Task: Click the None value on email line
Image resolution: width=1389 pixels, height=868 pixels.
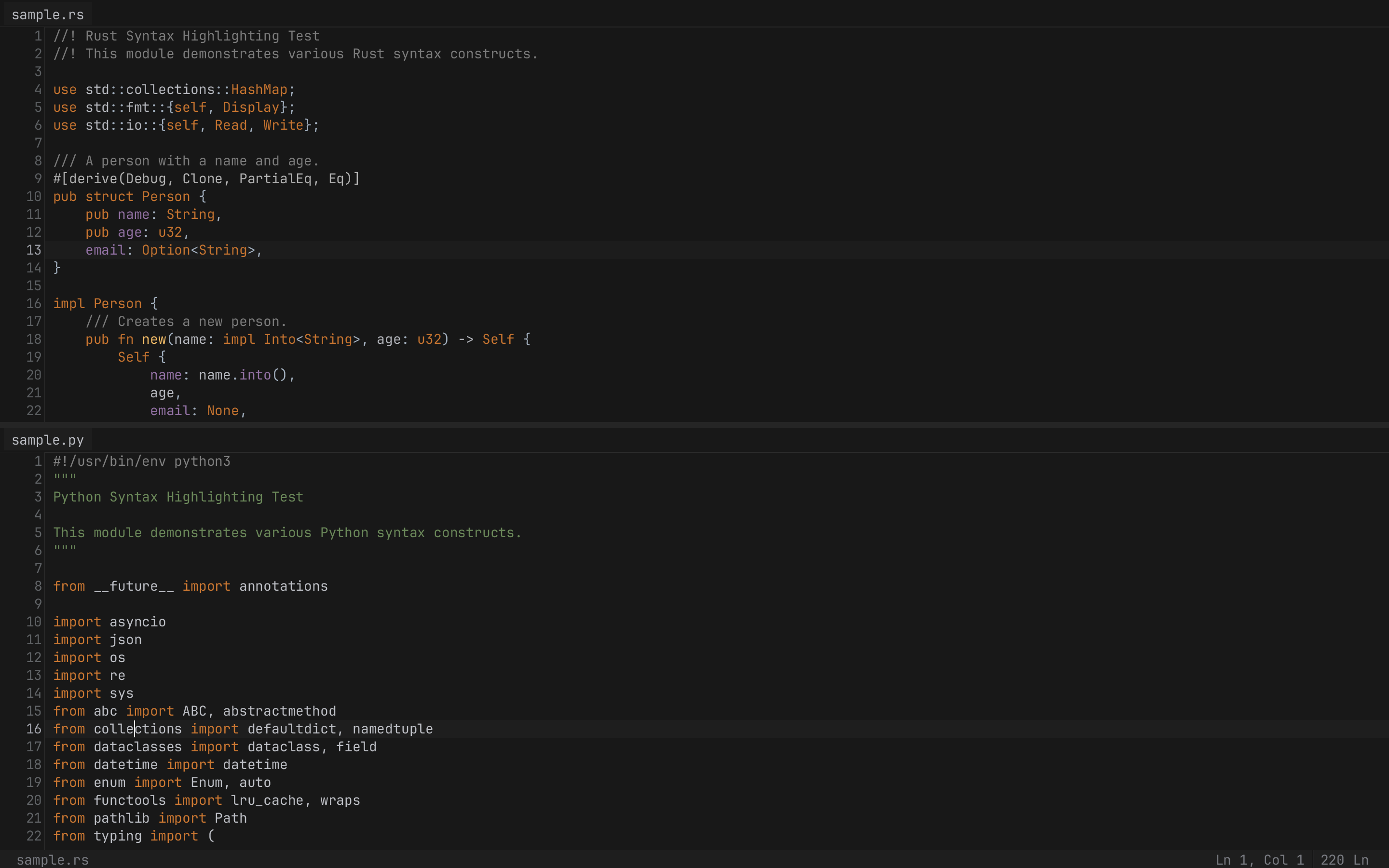Action: [224, 410]
